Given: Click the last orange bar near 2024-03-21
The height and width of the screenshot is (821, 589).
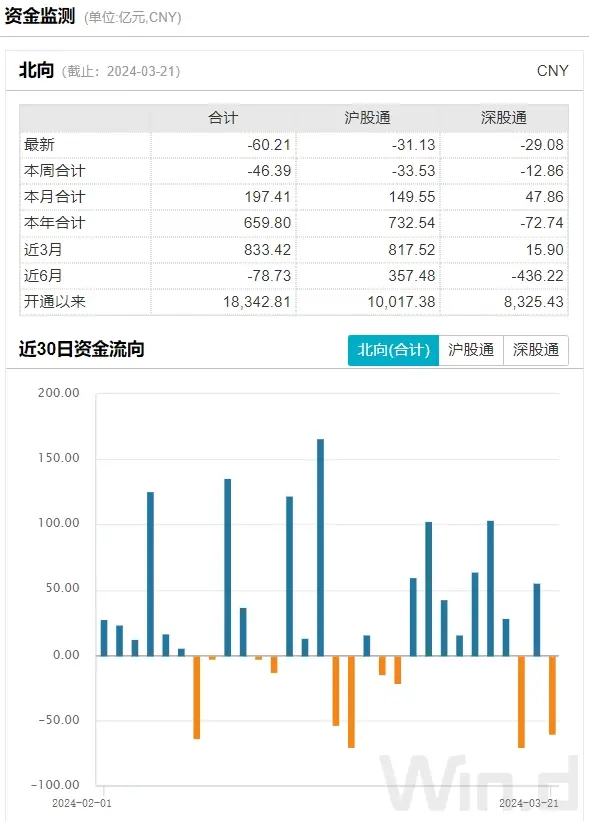Looking at the screenshot, I should click(552, 695).
